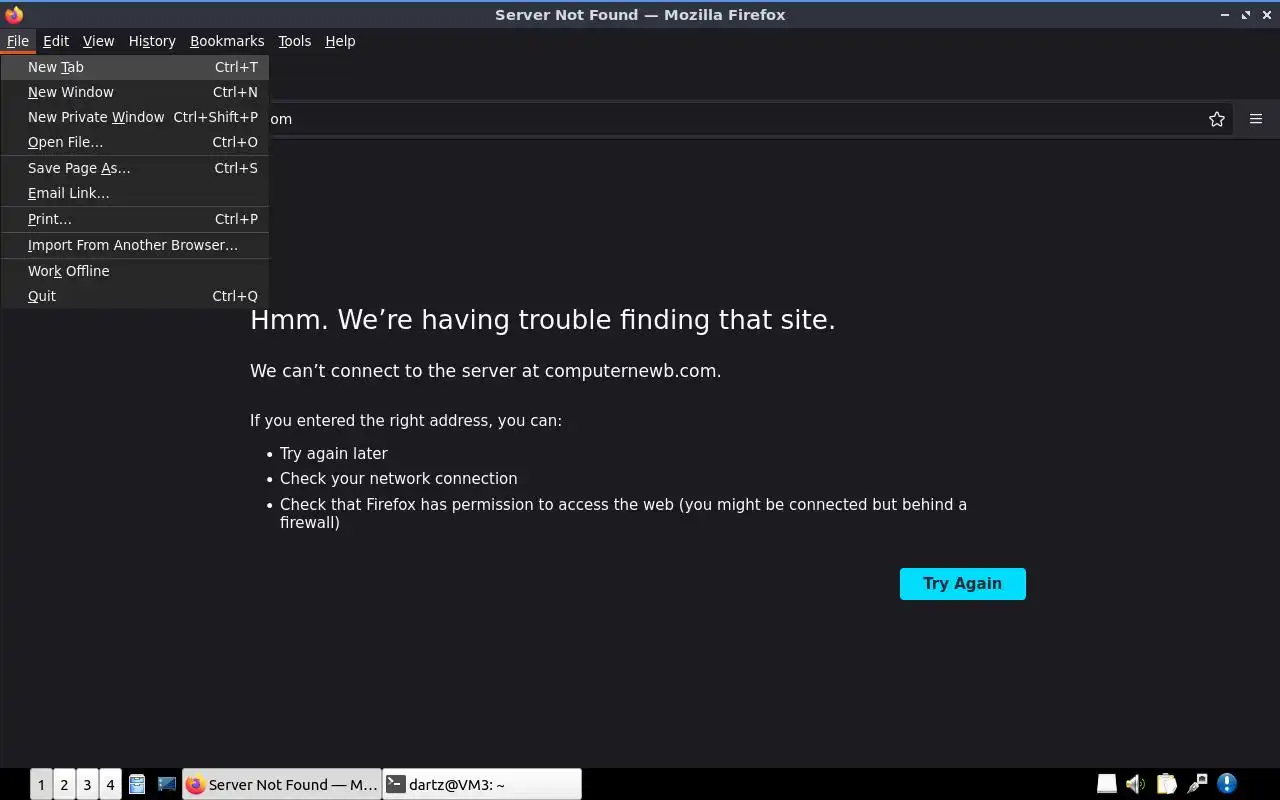
Task: Click the network connection tray icon
Action: [x=1197, y=784]
